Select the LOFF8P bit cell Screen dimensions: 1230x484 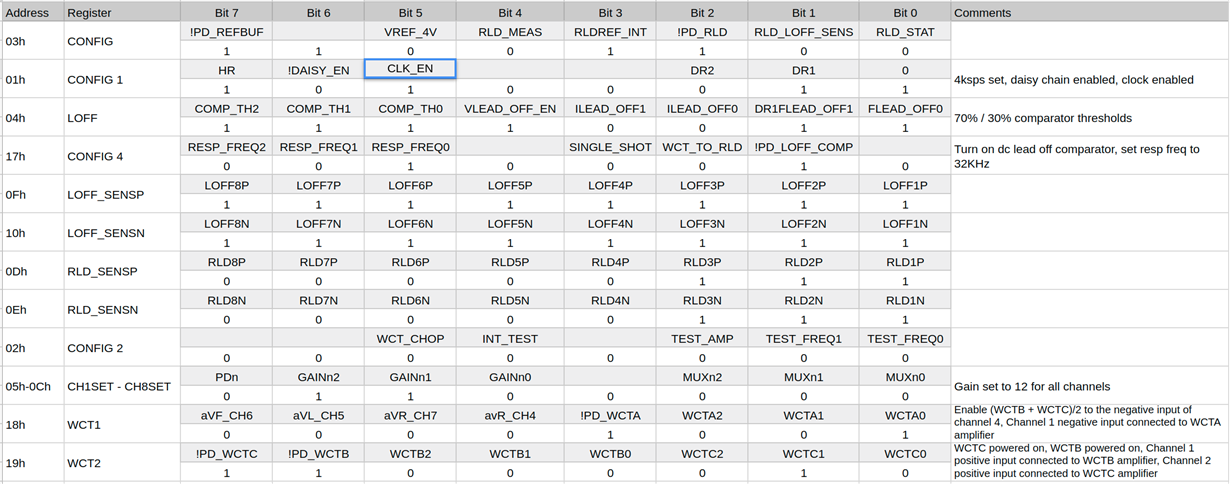(226, 185)
